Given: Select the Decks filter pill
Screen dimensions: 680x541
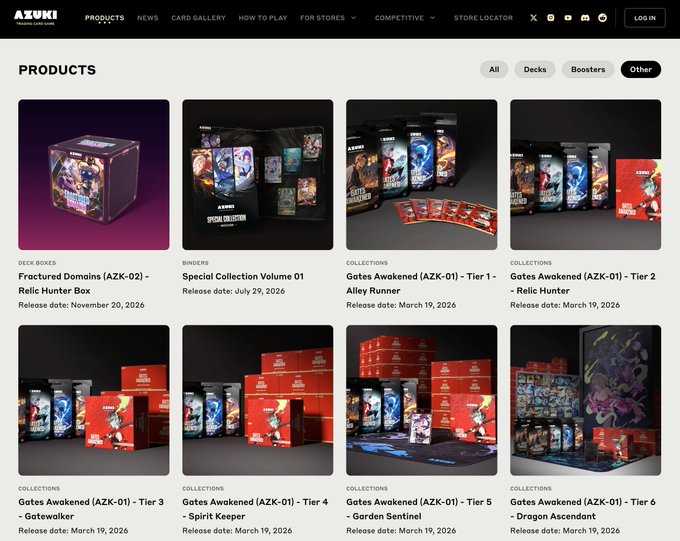Looking at the screenshot, I should coord(535,69).
